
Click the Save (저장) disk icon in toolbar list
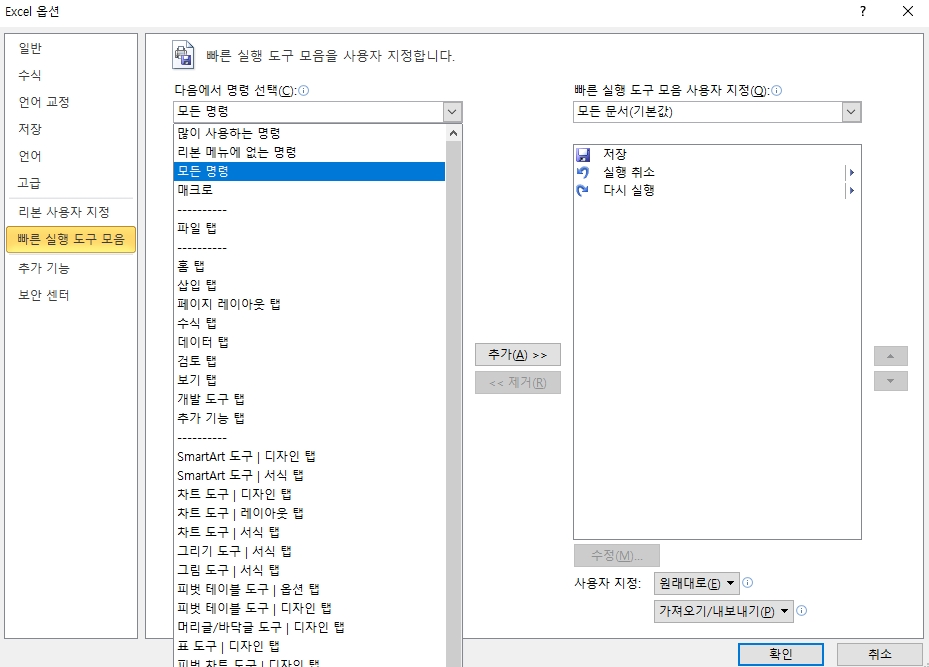click(x=584, y=155)
